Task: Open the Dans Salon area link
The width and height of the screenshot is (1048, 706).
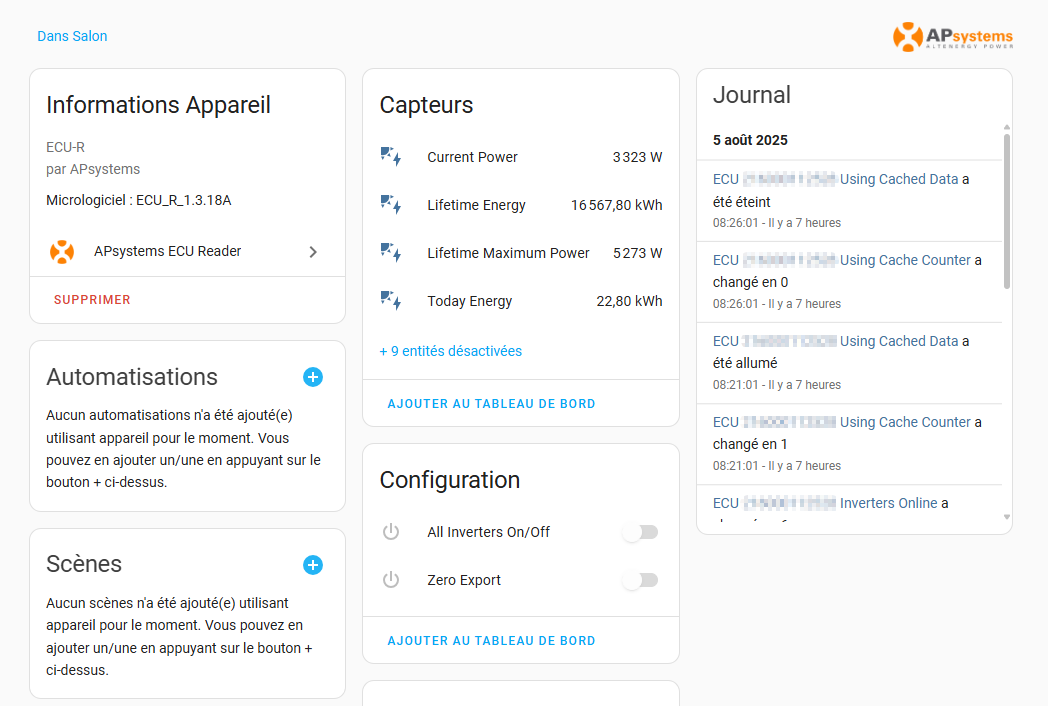Action: click(72, 36)
